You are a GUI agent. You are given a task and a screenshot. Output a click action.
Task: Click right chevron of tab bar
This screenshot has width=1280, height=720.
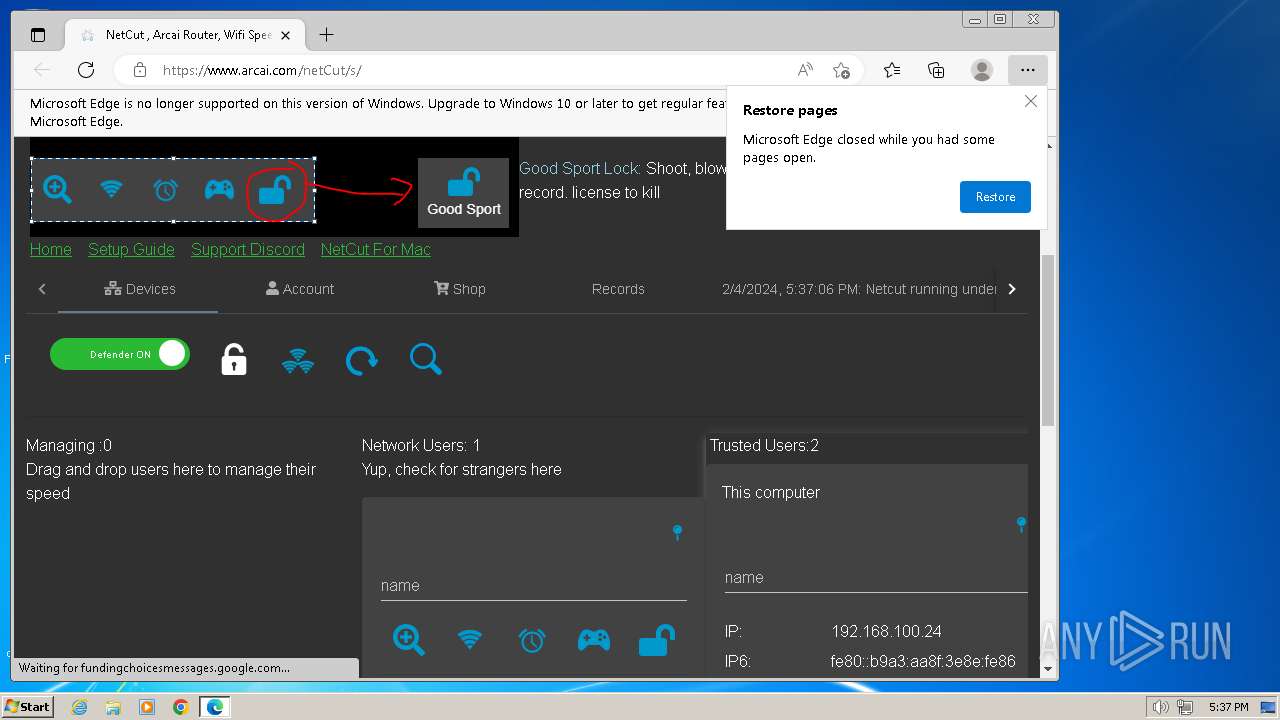point(1012,289)
